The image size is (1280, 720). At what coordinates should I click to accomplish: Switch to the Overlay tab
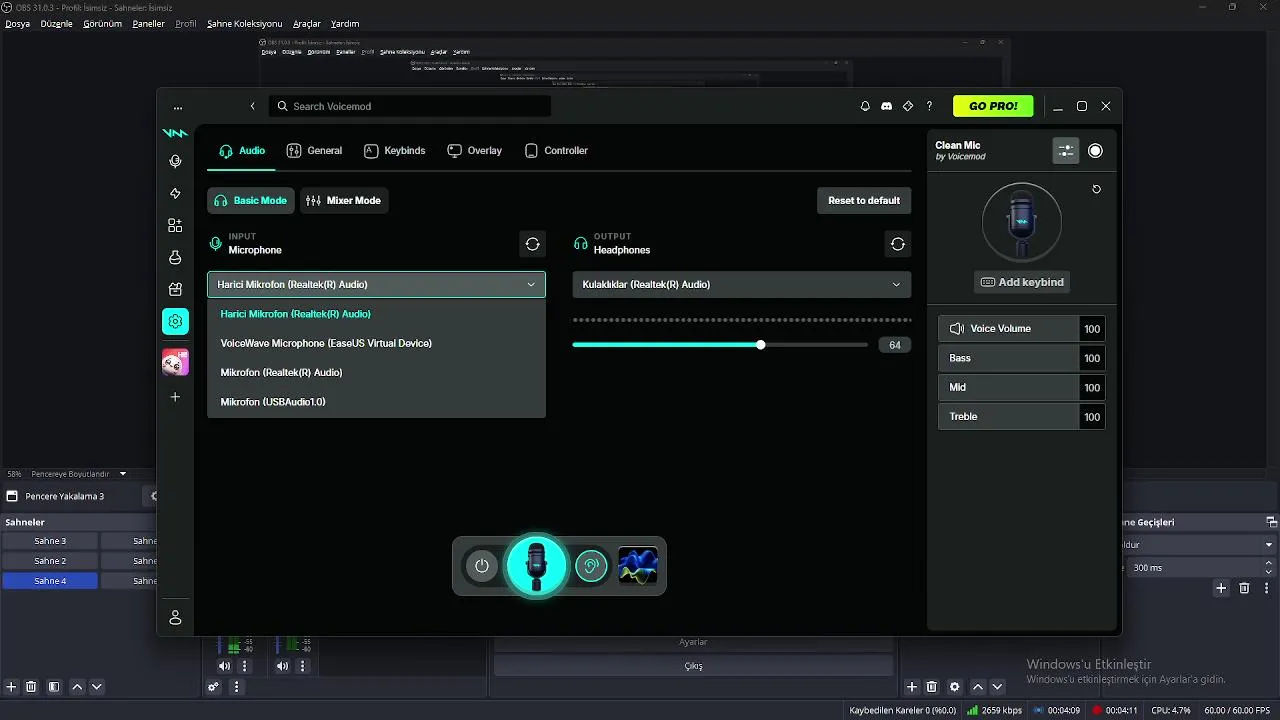474,151
